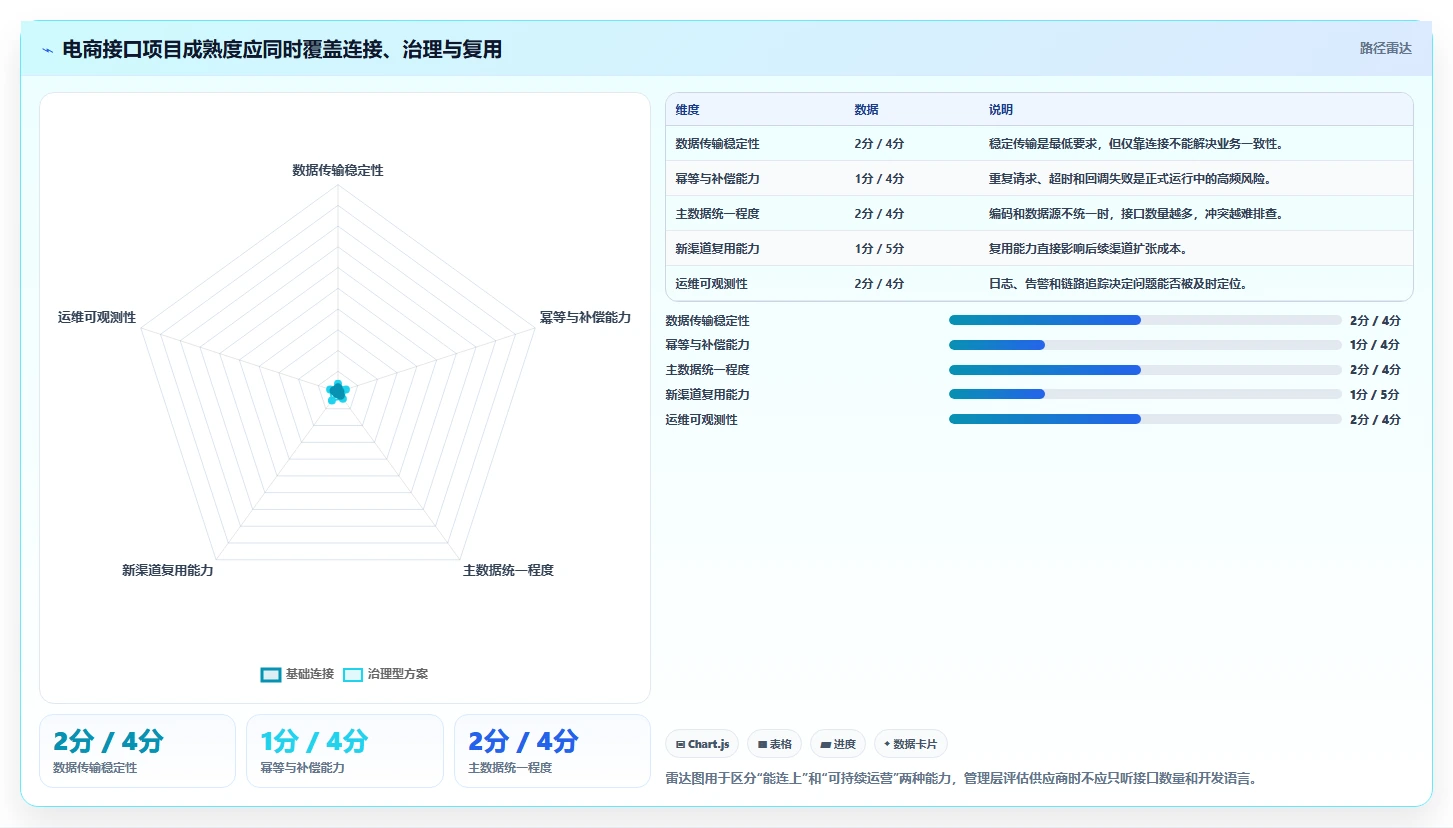
Task: Click the radar axis label 主数据统一程度
Action: point(508,570)
